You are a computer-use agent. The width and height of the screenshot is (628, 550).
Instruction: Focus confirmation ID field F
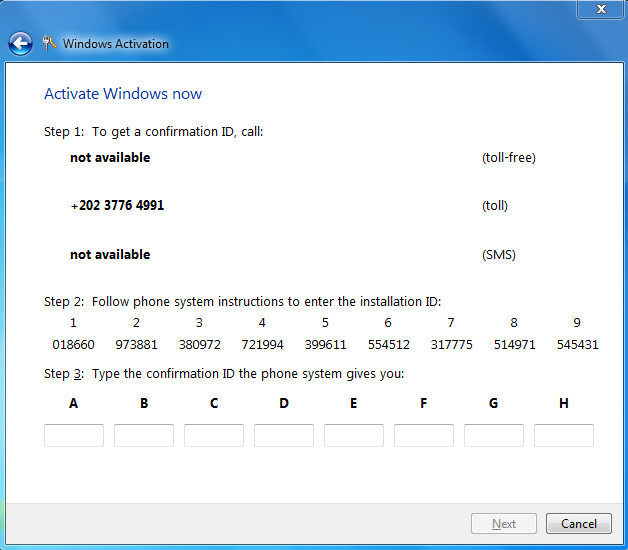pyautogui.click(x=424, y=435)
